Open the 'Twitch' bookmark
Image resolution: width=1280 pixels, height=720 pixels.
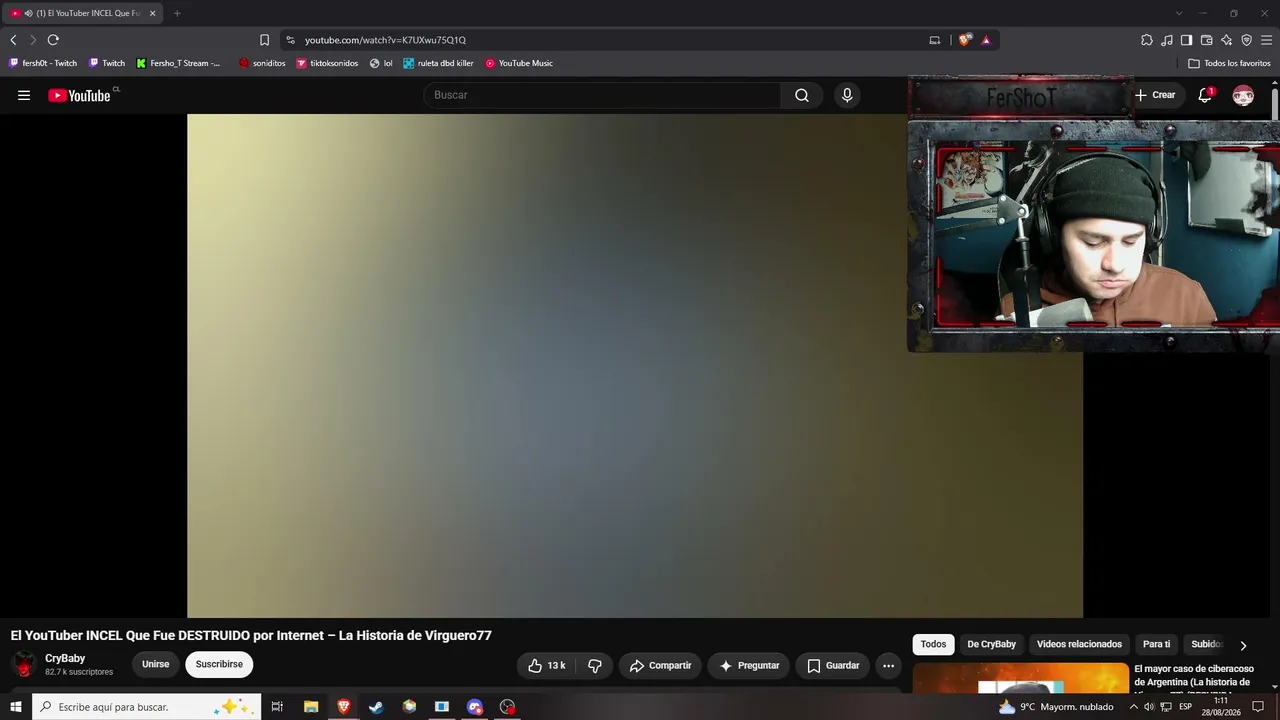(x=107, y=63)
